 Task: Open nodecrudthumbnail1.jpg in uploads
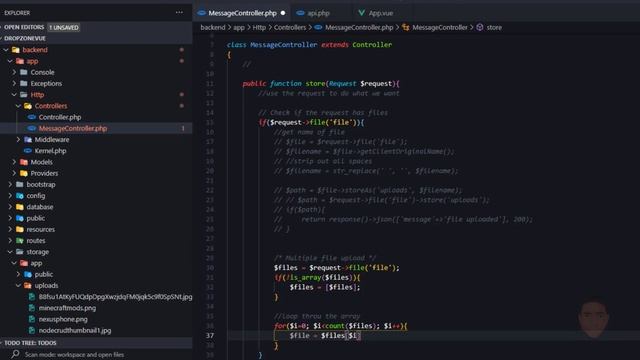(x=75, y=330)
